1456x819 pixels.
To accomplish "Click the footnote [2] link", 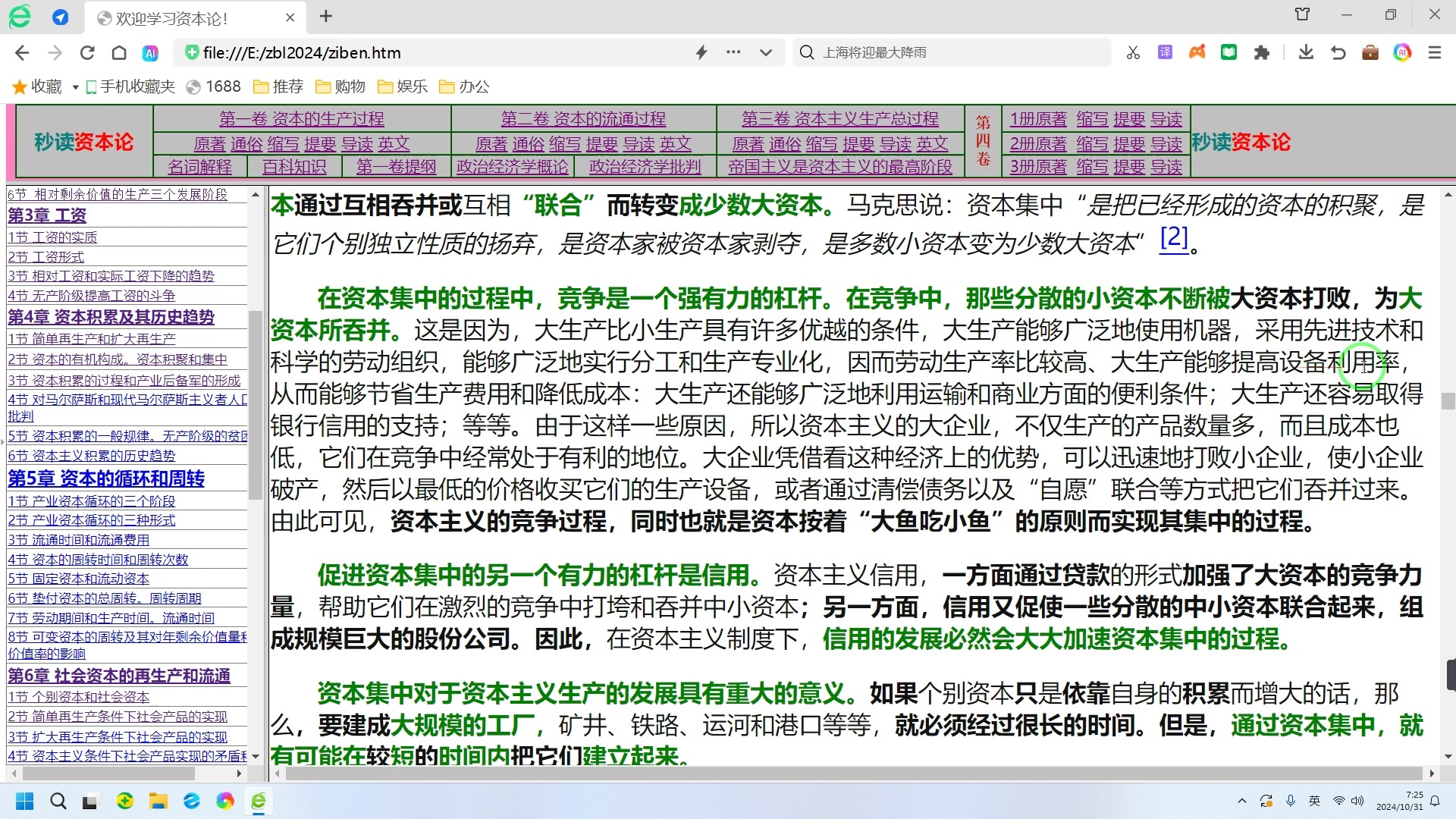I will coord(1174,238).
